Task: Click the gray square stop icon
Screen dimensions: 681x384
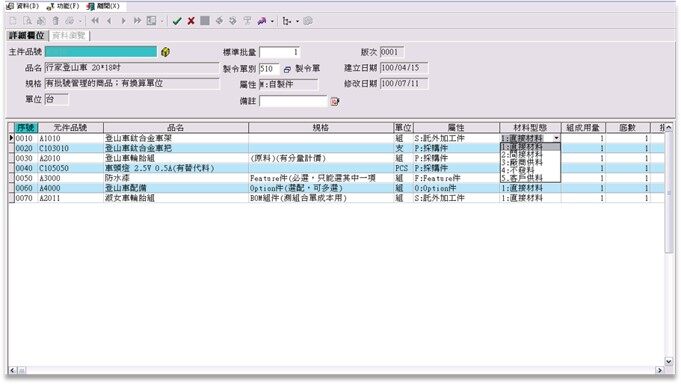Action: [x=205, y=21]
